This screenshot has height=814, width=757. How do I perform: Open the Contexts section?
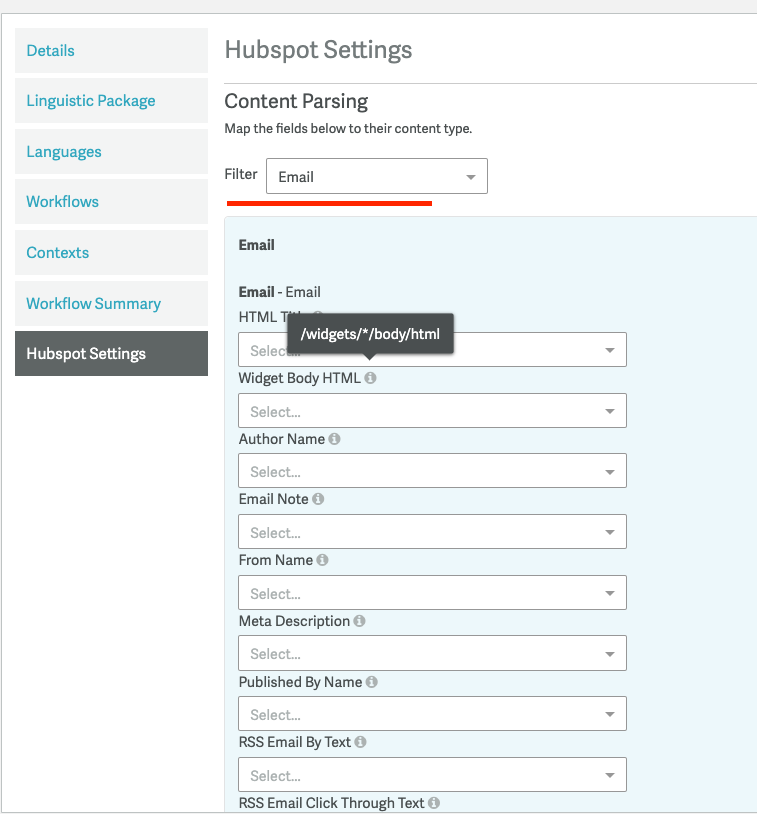coord(111,252)
